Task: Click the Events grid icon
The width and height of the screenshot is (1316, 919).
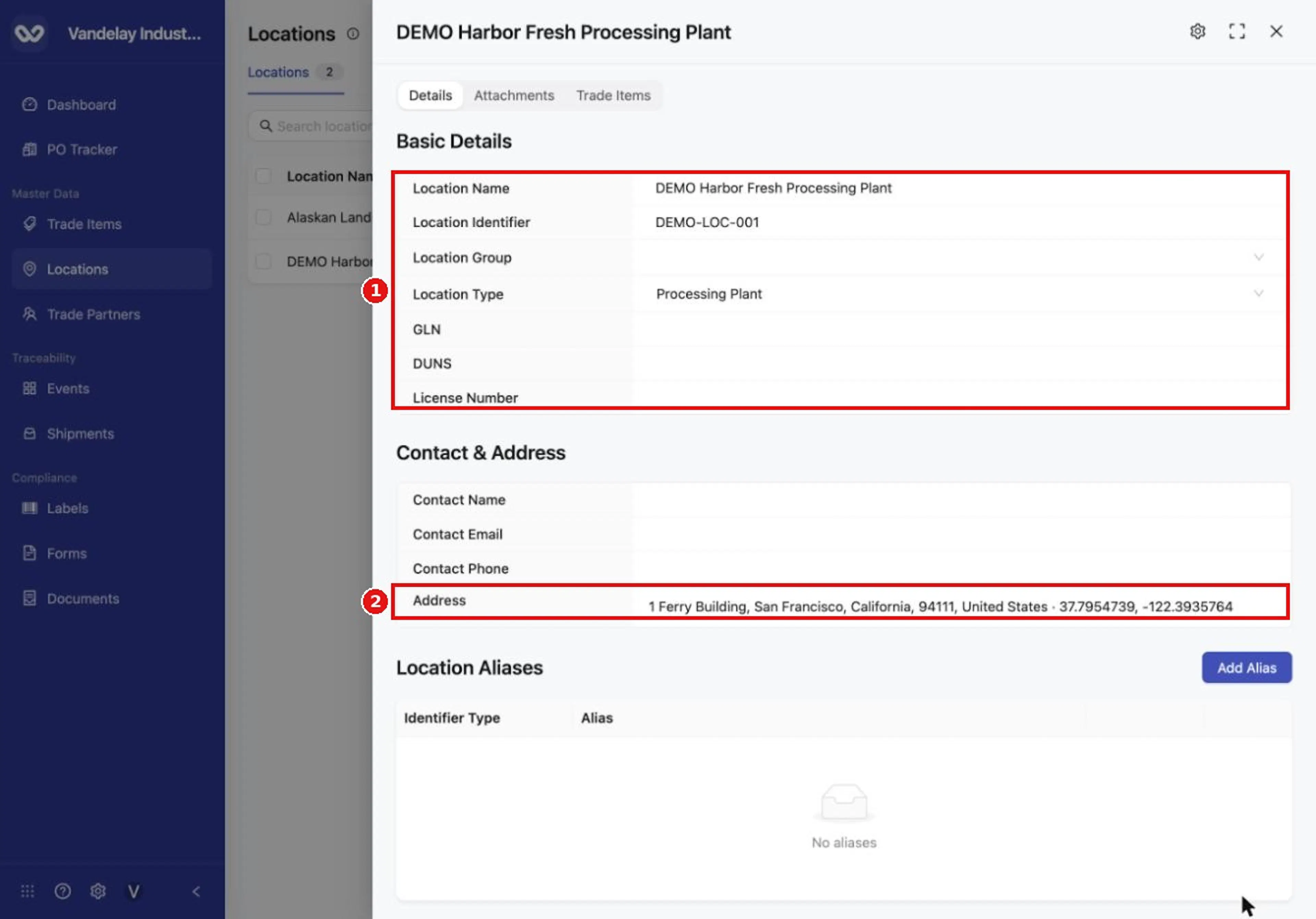Action: [29, 389]
